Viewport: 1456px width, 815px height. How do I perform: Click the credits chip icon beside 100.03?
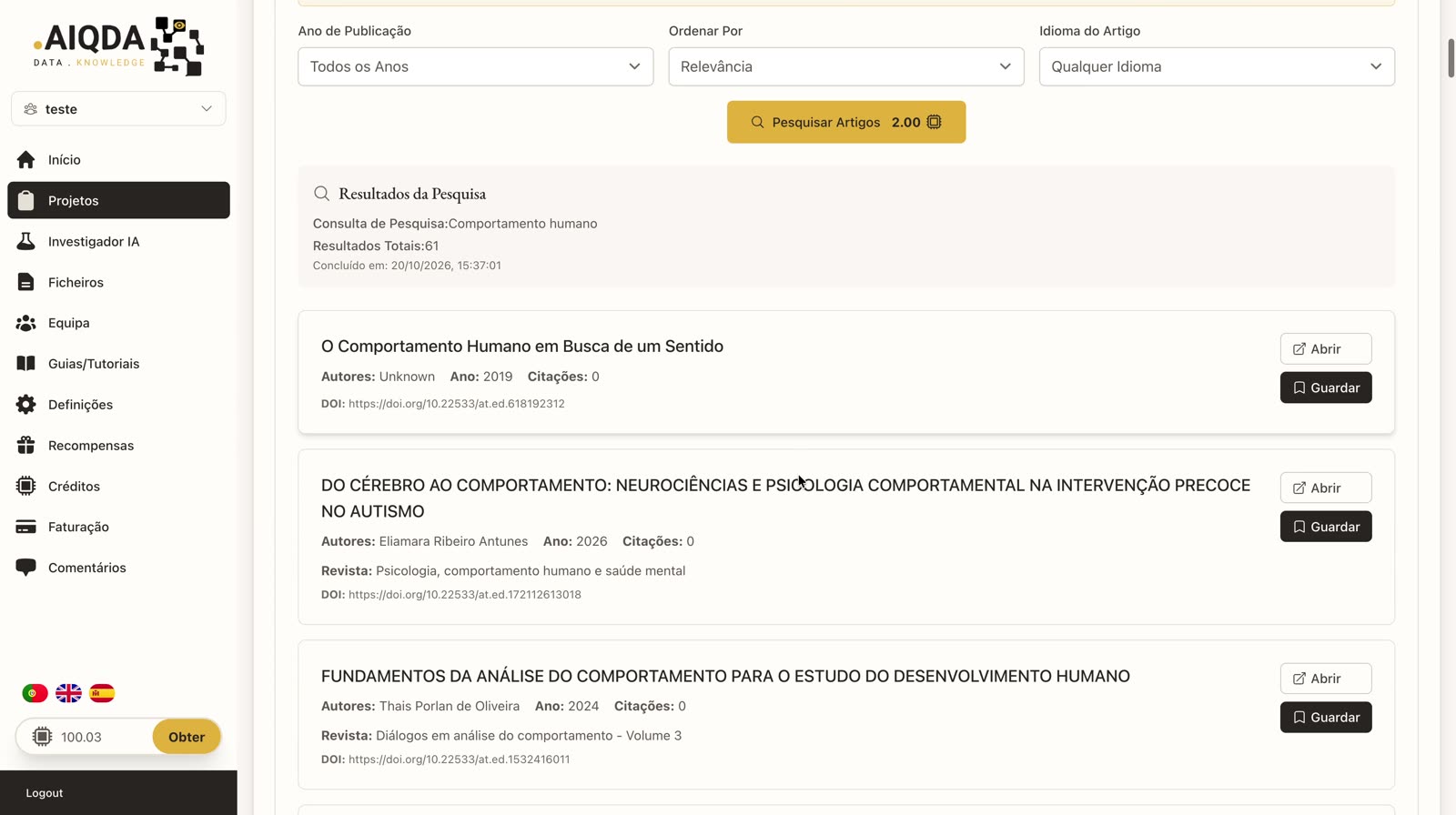[42, 737]
